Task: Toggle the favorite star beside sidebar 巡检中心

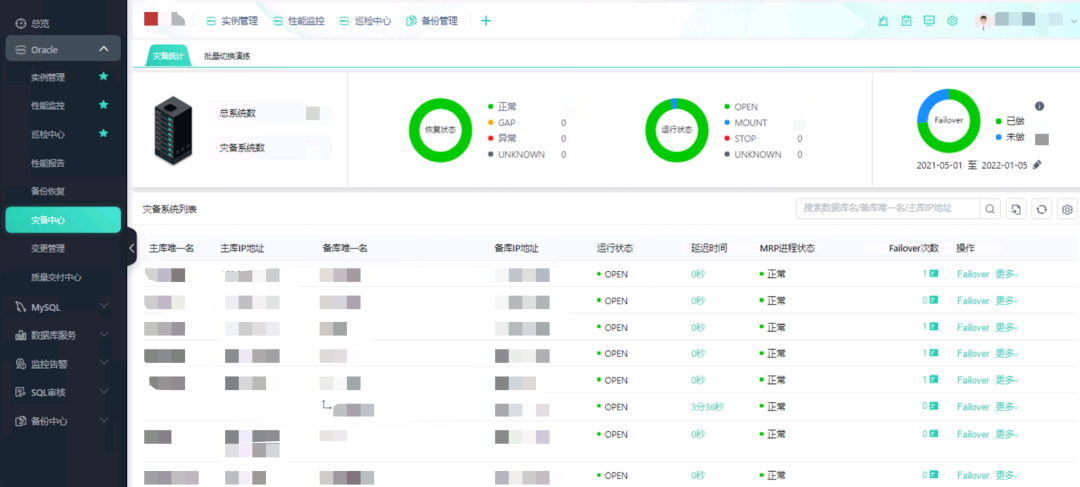Action: point(103,133)
